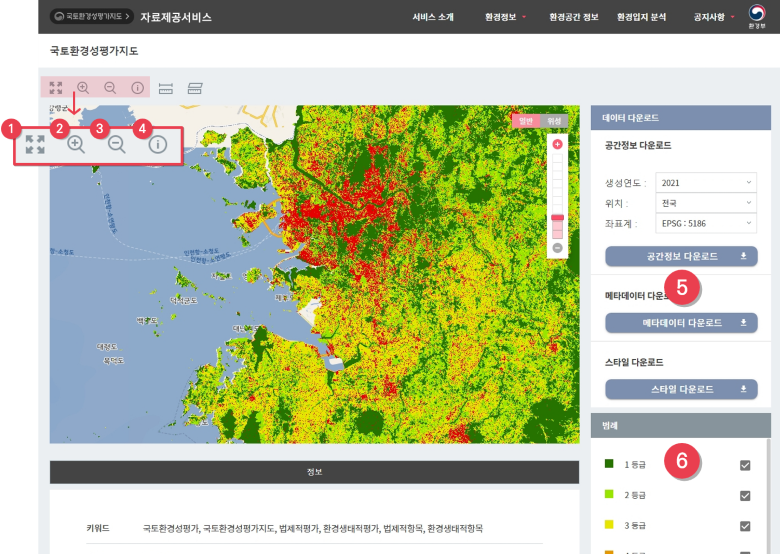Switch map to 일반 view
This screenshot has width=780, height=554.
pyautogui.click(x=526, y=121)
